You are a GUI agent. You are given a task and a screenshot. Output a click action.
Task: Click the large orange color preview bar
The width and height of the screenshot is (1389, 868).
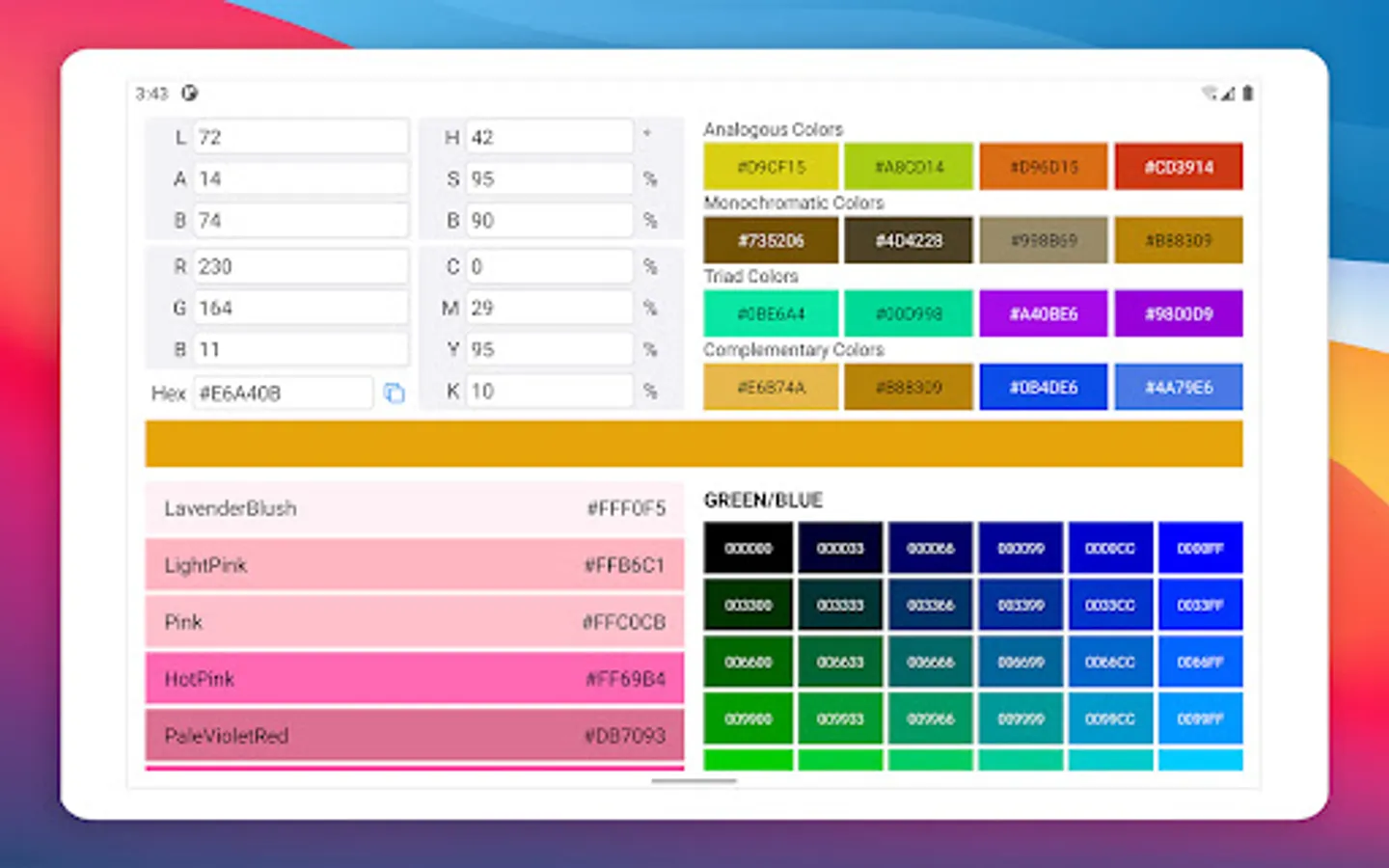point(694,444)
